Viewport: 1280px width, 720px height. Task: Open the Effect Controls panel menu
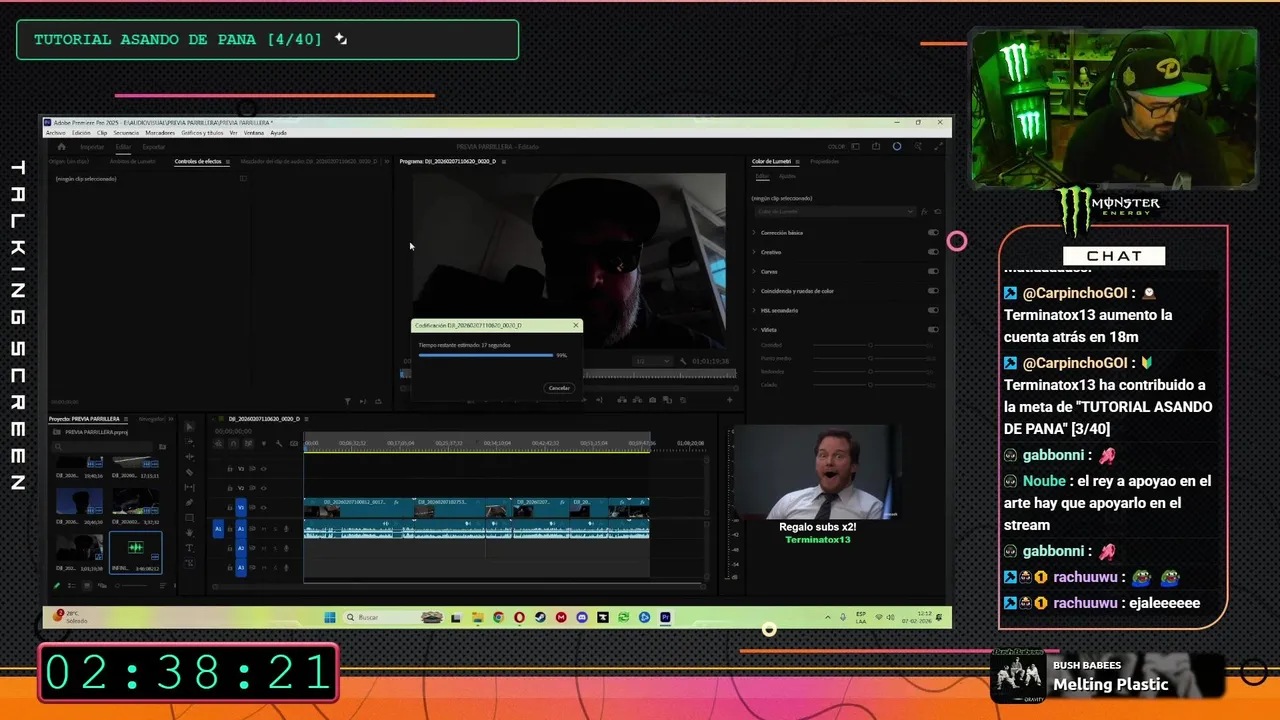tap(228, 161)
